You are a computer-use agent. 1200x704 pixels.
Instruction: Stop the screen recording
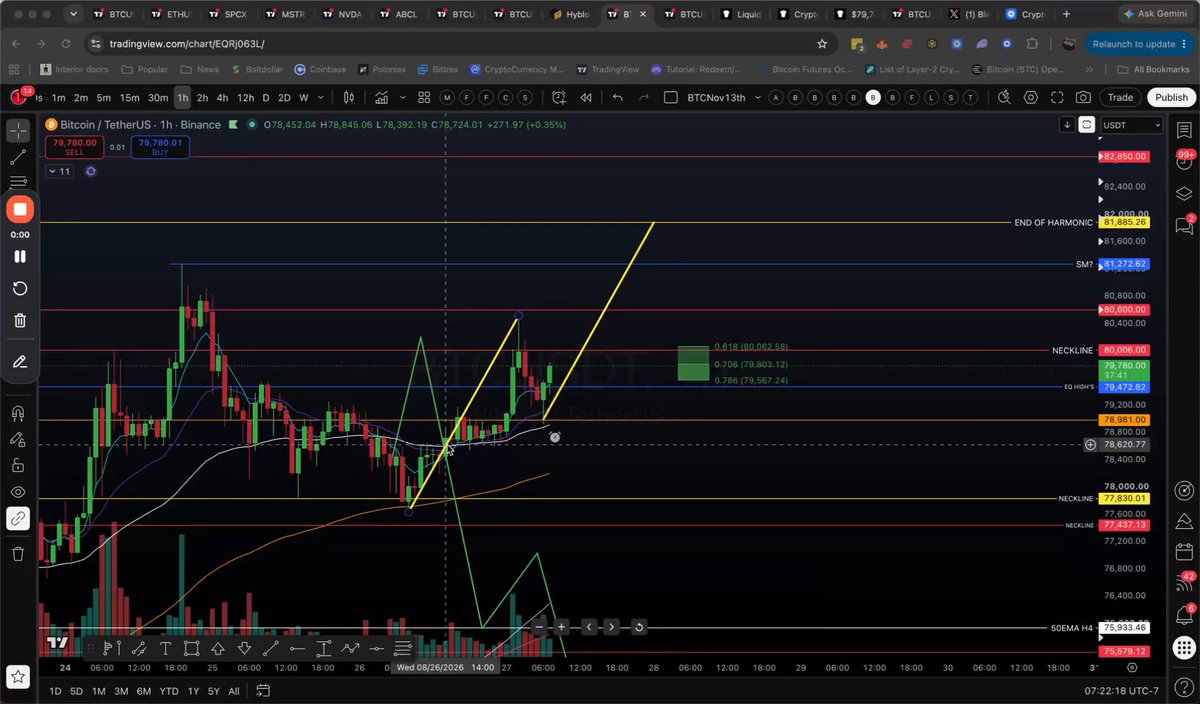click(19, 209)
